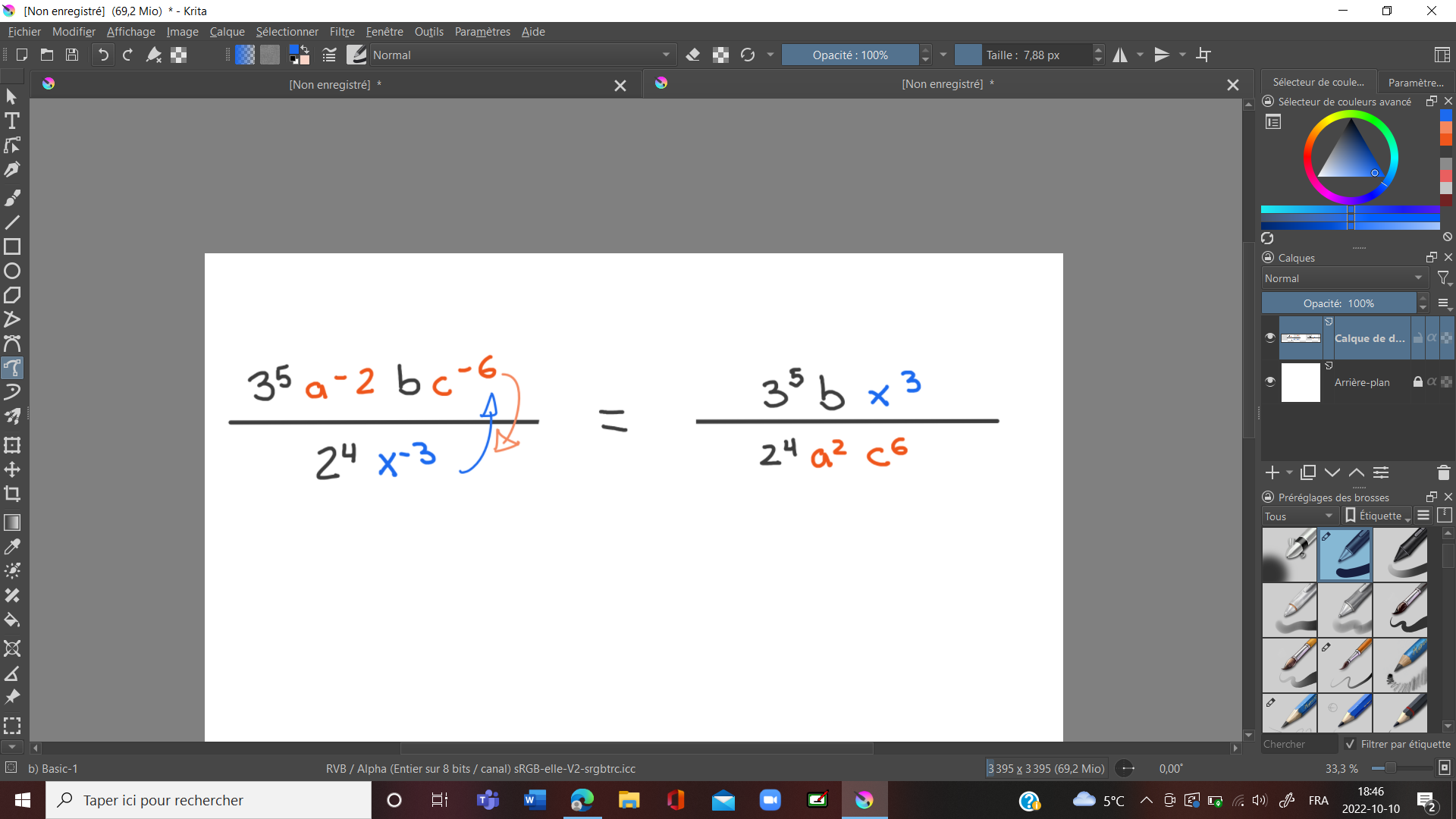
Task: Click the Chercher brush search field
Action: coord(1298,744)
